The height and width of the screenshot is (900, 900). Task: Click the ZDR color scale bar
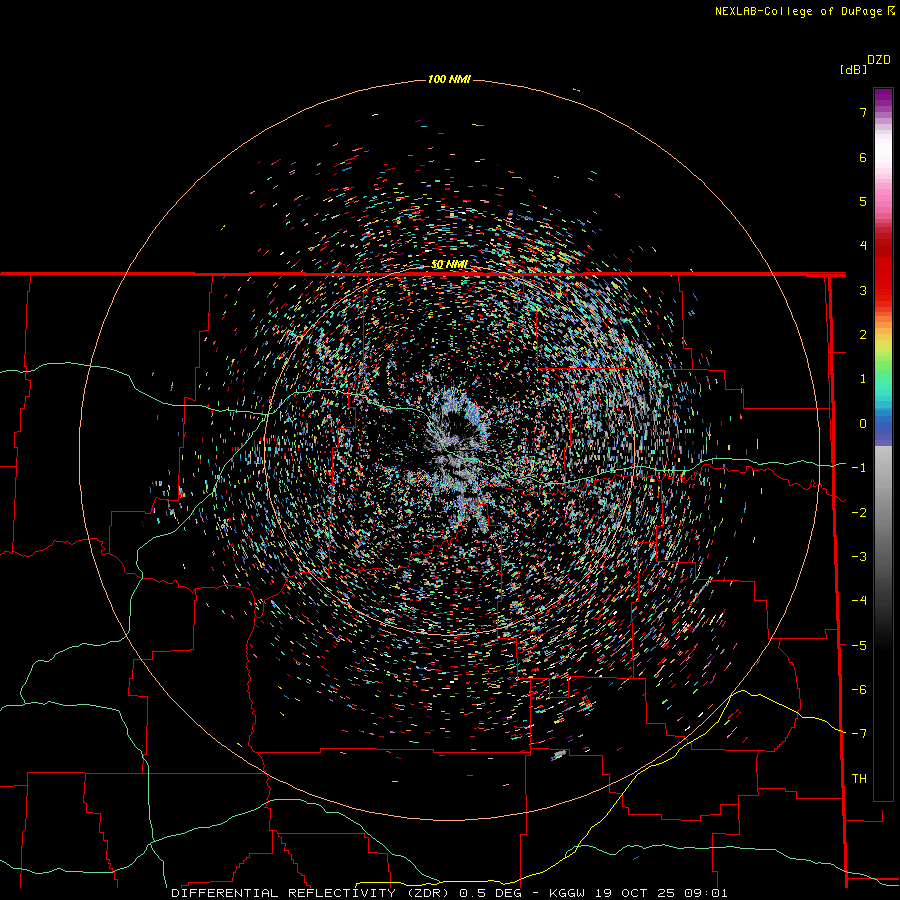(x=883, y=444)
